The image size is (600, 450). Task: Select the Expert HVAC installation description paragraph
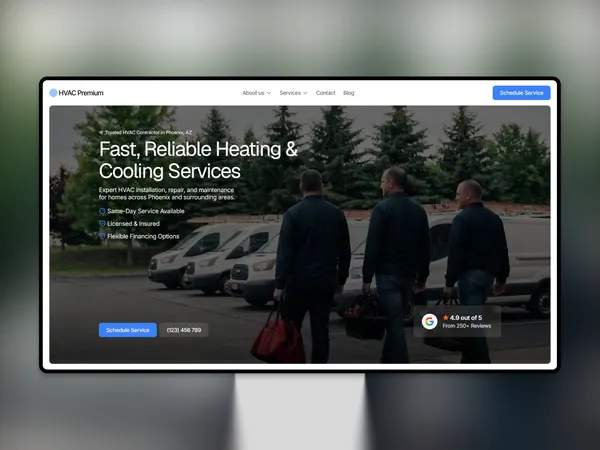[x=167, y=194]
